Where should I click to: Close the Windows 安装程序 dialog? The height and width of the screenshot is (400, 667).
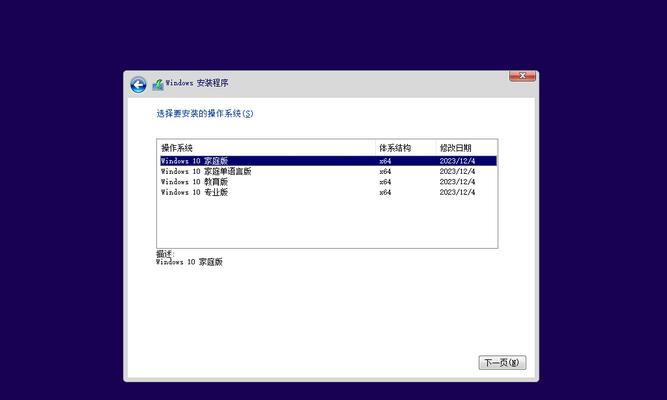522,76
